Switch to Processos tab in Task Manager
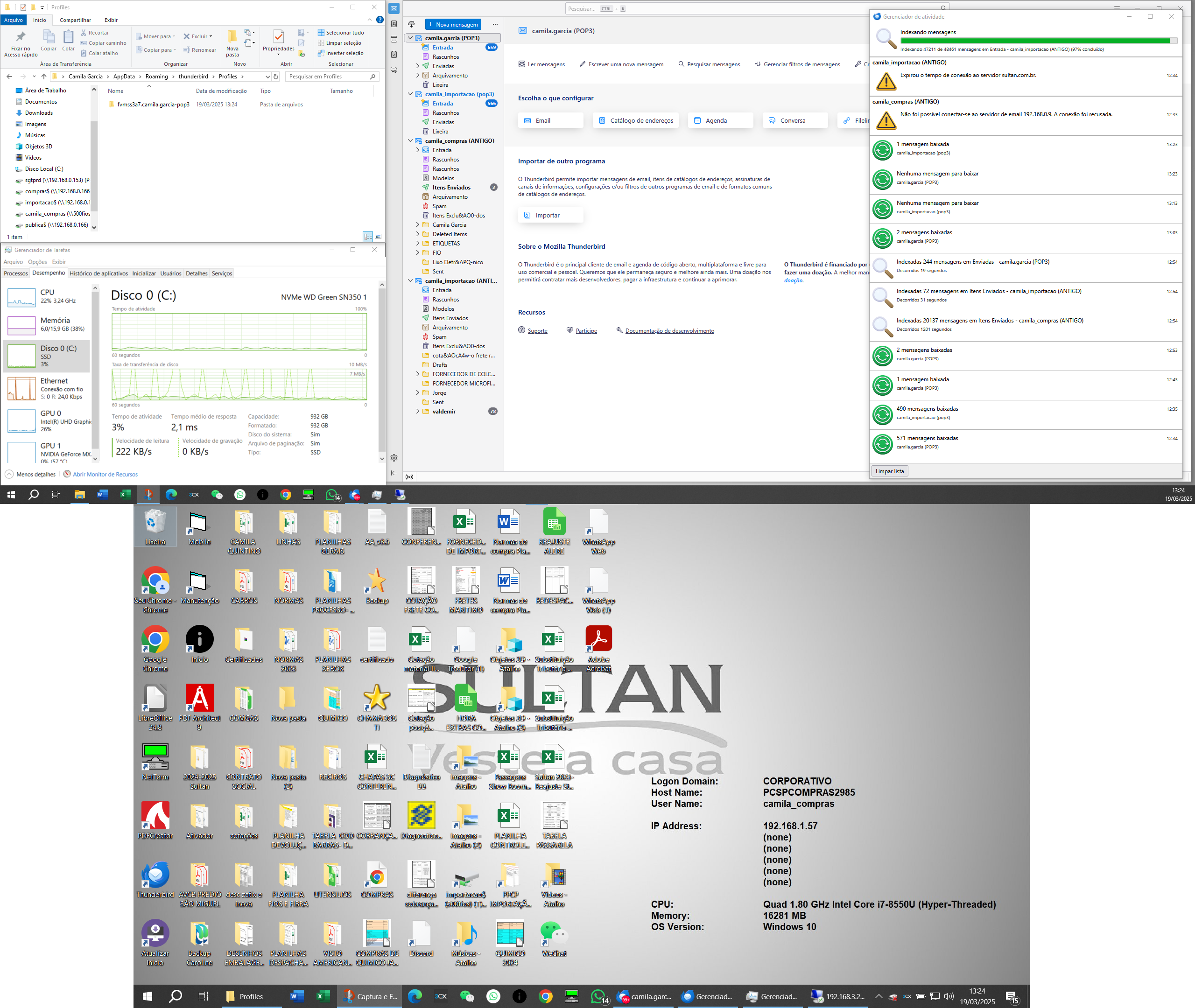 click(x=15, y=273)
